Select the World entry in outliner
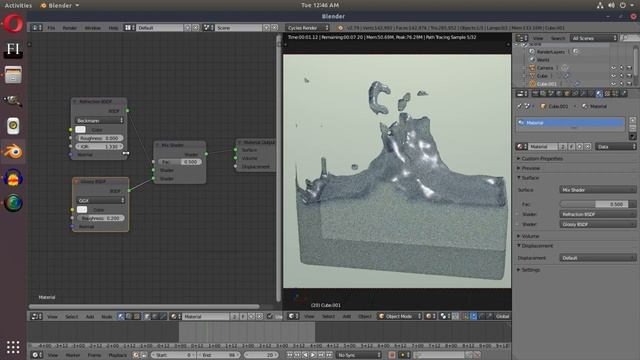 pyautogui.click(x=543, y=60)
